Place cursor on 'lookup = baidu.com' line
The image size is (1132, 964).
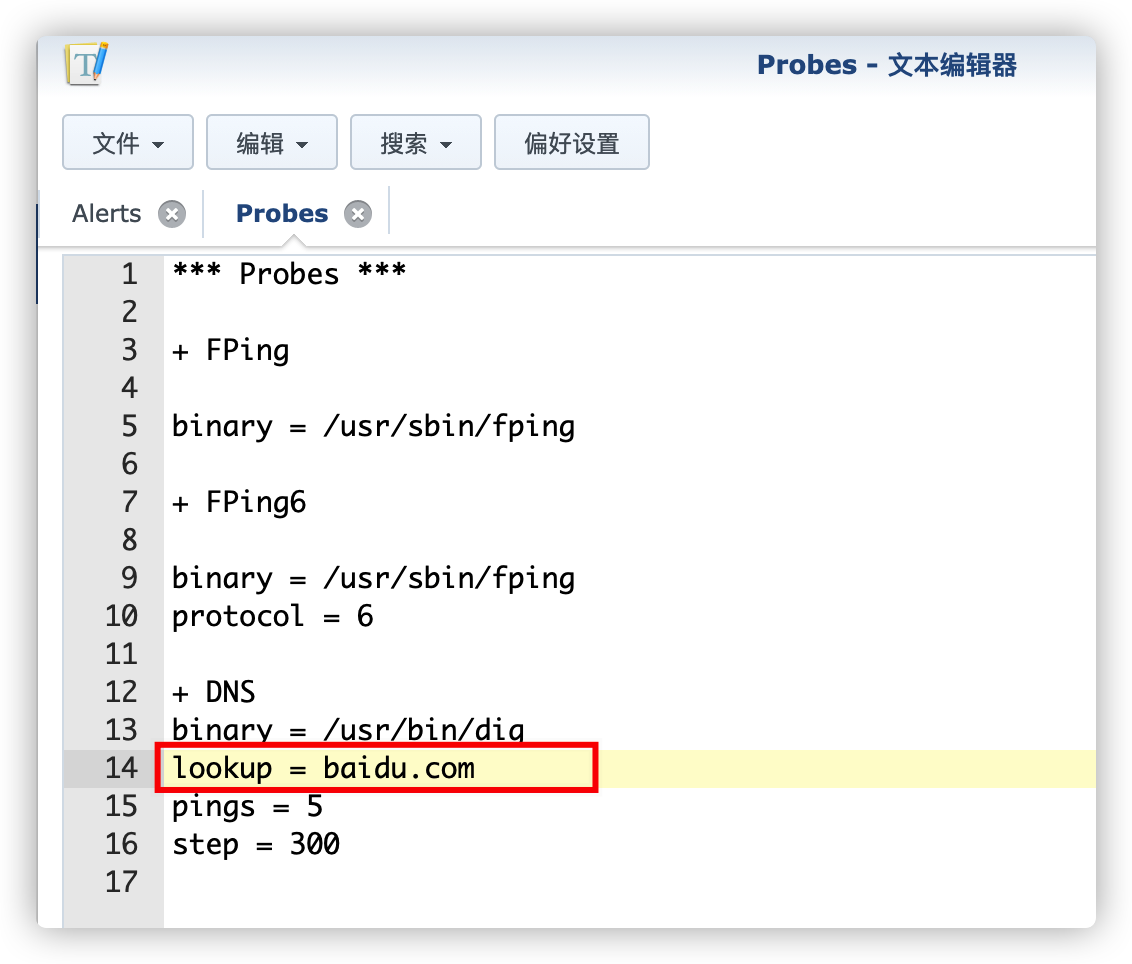point(323,768)
